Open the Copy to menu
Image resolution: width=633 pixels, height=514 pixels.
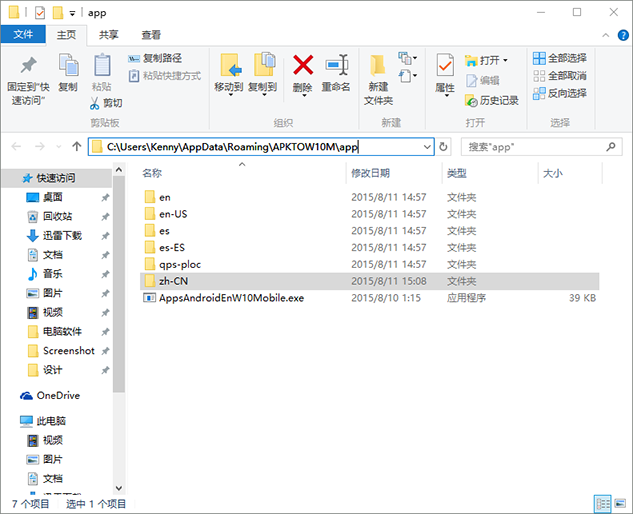263,75
